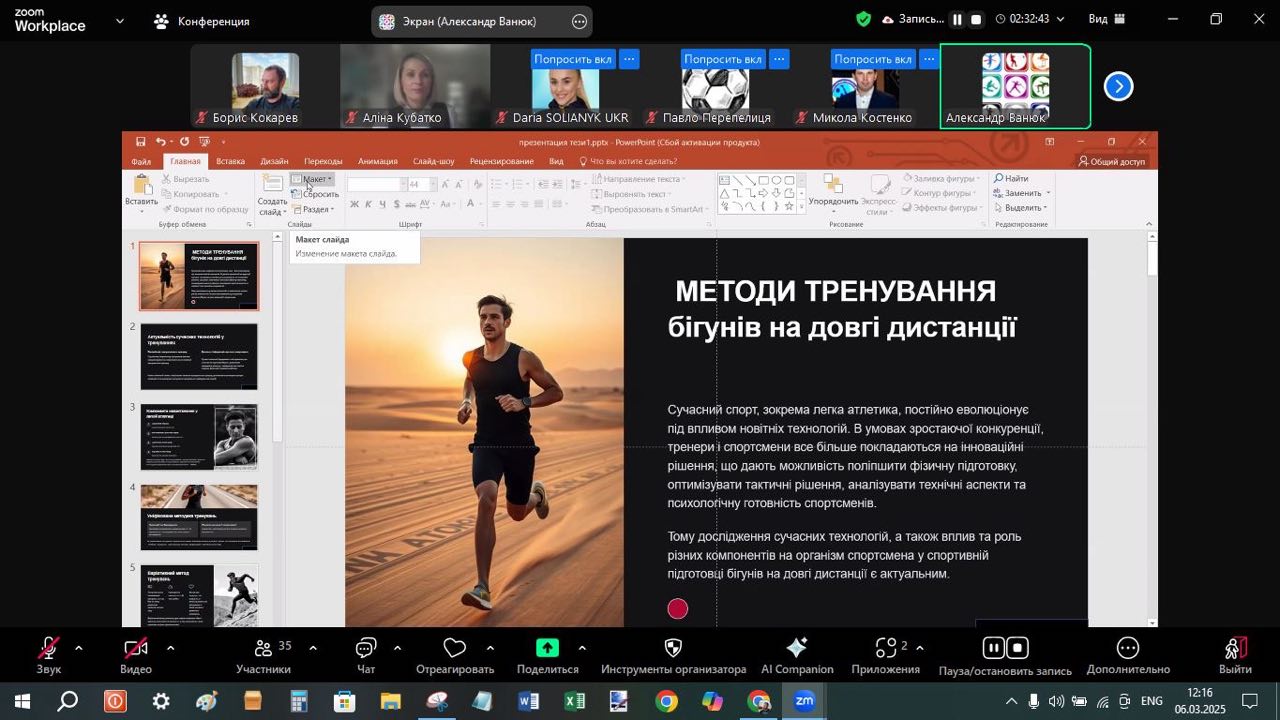Viewport: 1280px width, 720px height.
Task: Switch to the Вставка ribbon tab
Action: tap(230, 161)
